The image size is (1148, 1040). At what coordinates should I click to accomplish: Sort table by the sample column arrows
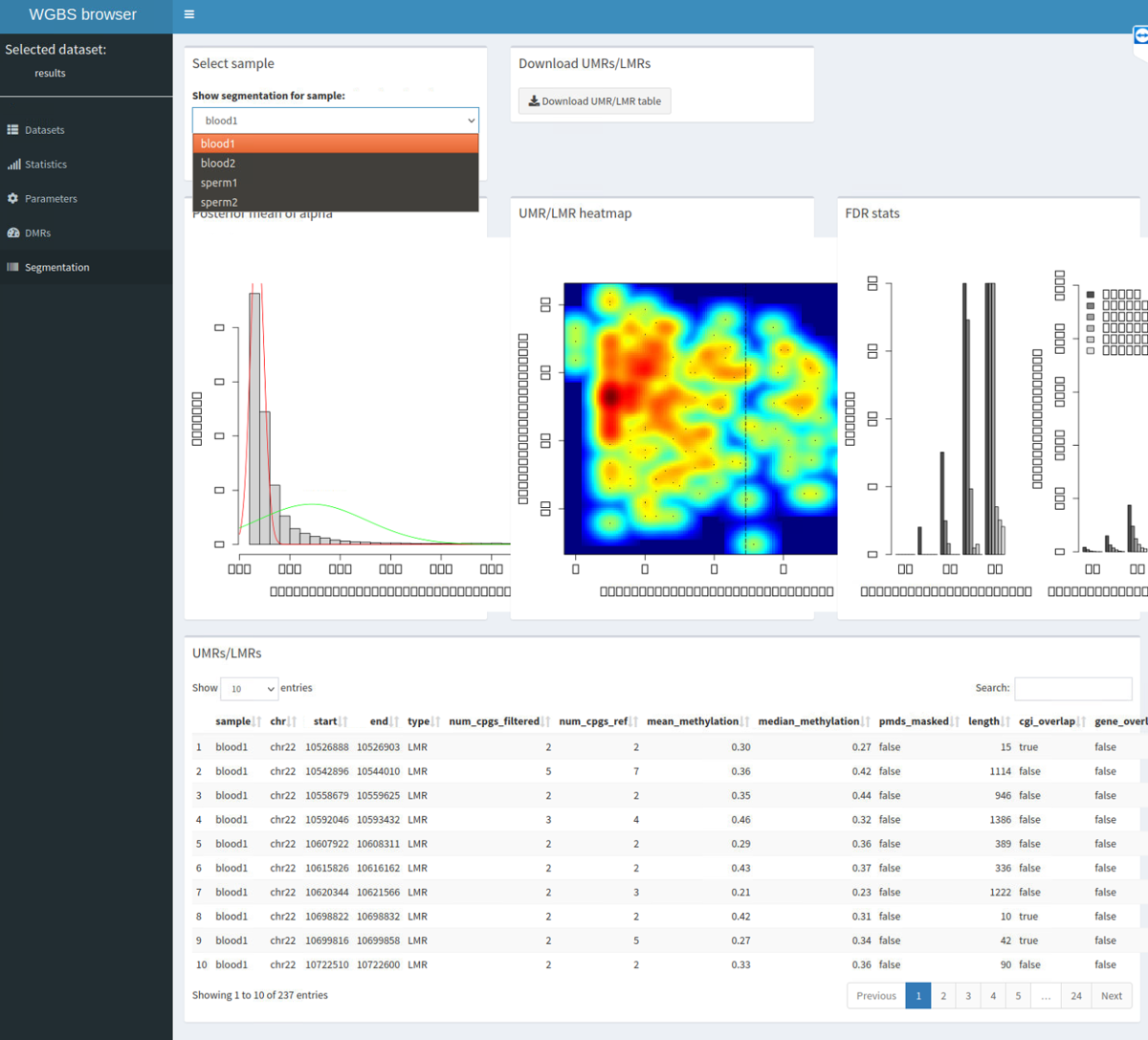[x=257, y=721]
